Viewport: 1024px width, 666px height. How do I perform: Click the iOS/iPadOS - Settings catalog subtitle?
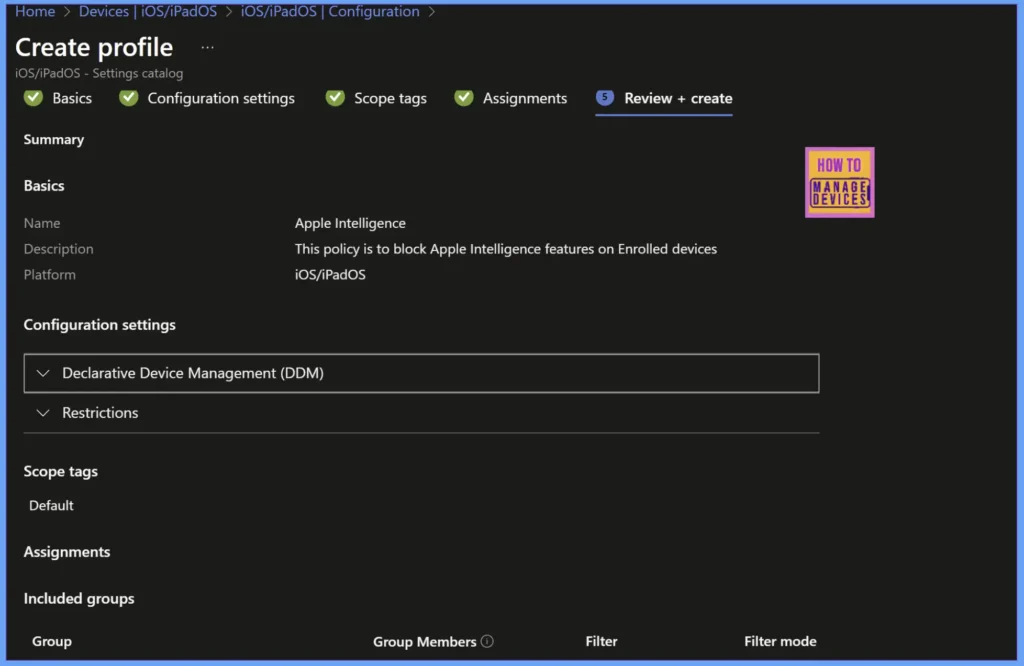point(99,73)
